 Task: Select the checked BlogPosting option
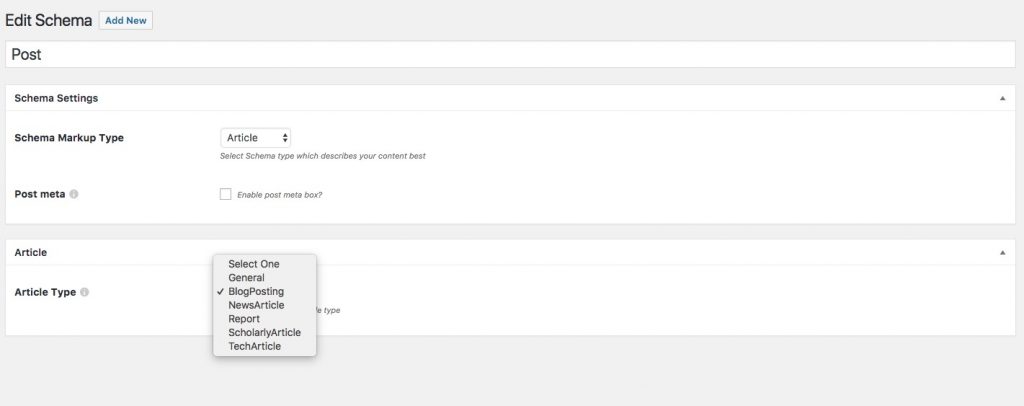coord(256,291)
